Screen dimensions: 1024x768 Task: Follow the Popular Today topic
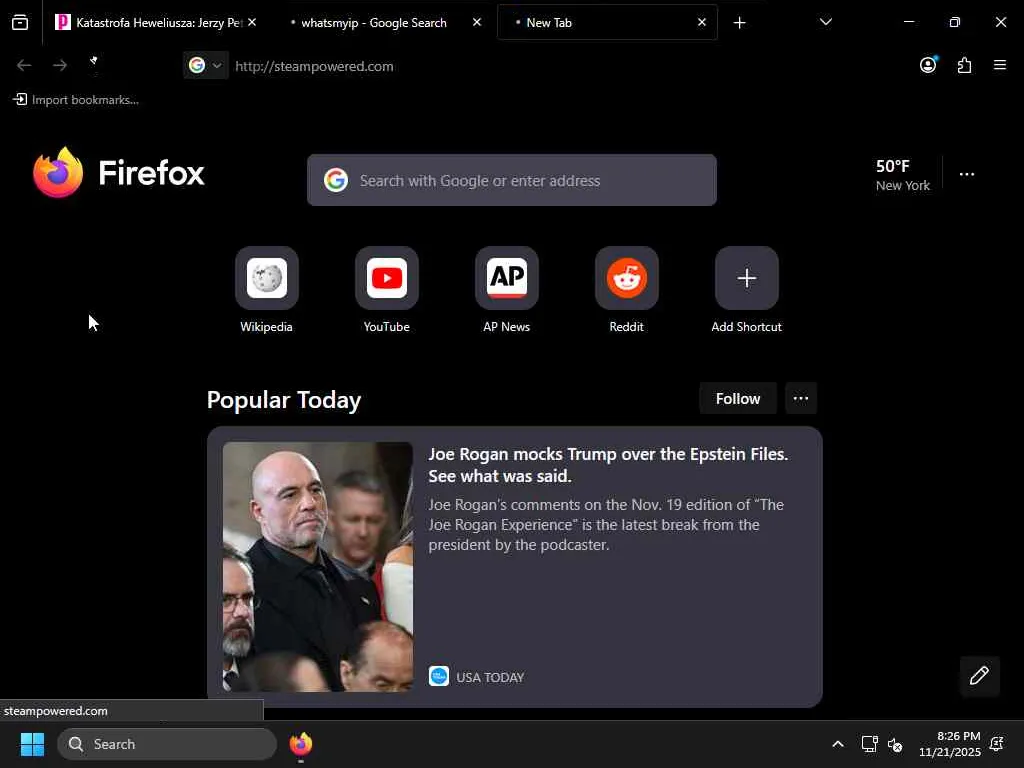[x=738, y=398]
